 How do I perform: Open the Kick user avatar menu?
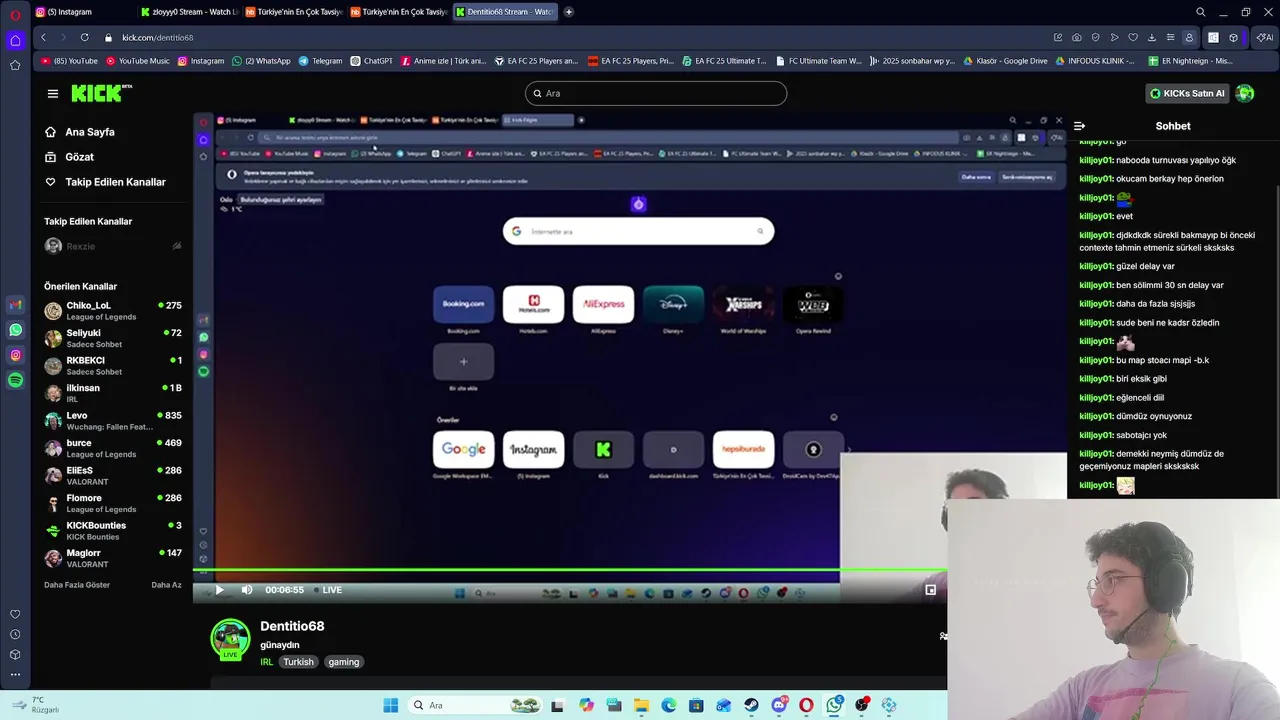(1245, 93)
